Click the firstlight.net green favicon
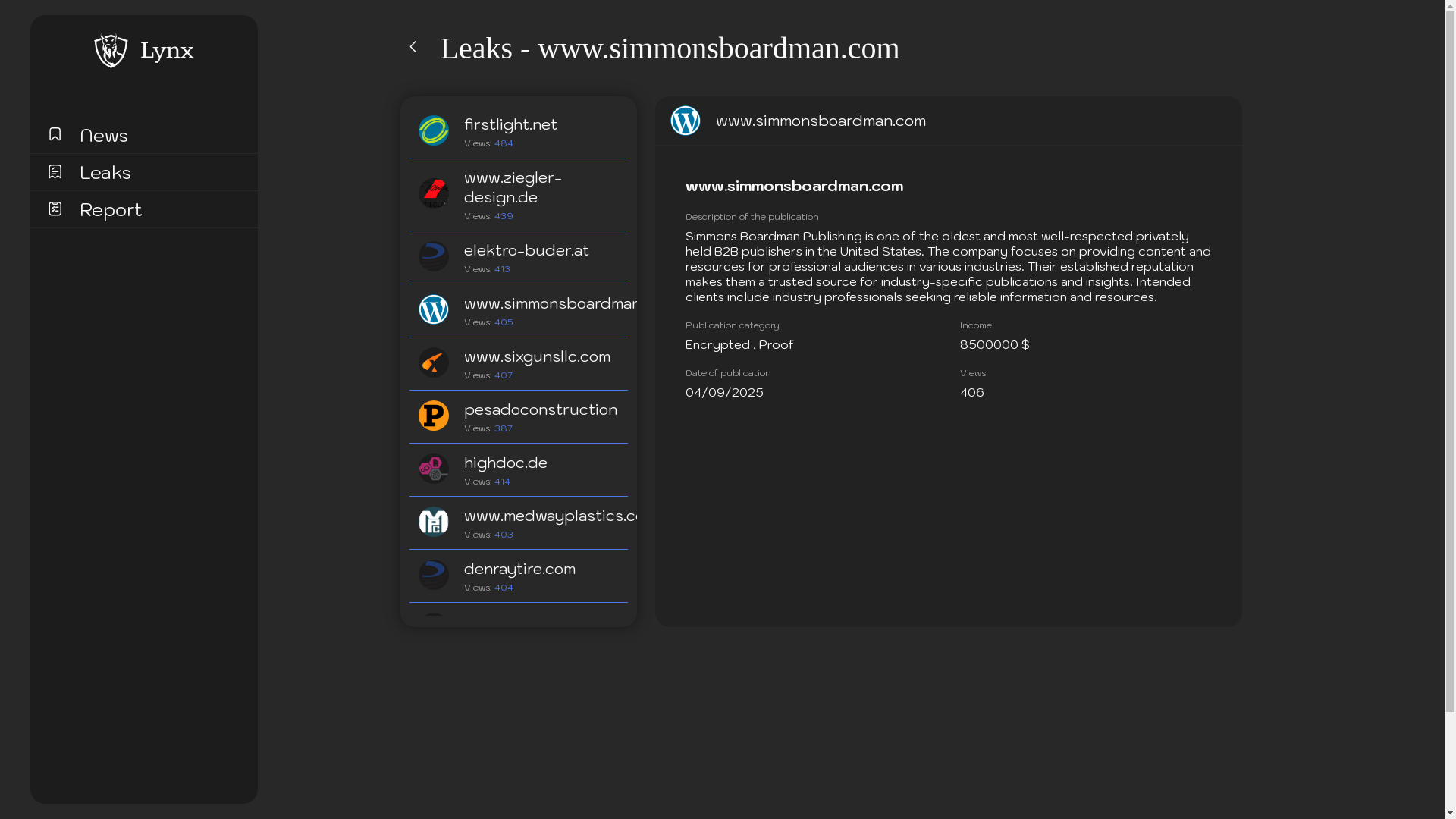Image resolution: width=1456 pixels, height=819 pixels. coord(433,130)
